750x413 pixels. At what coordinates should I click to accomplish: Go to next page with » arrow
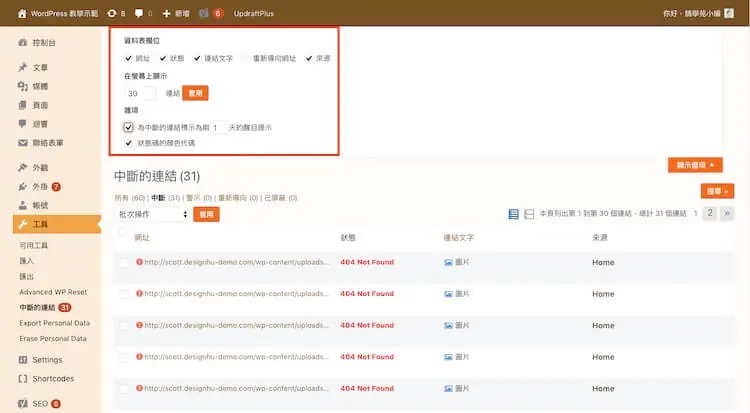727,213
